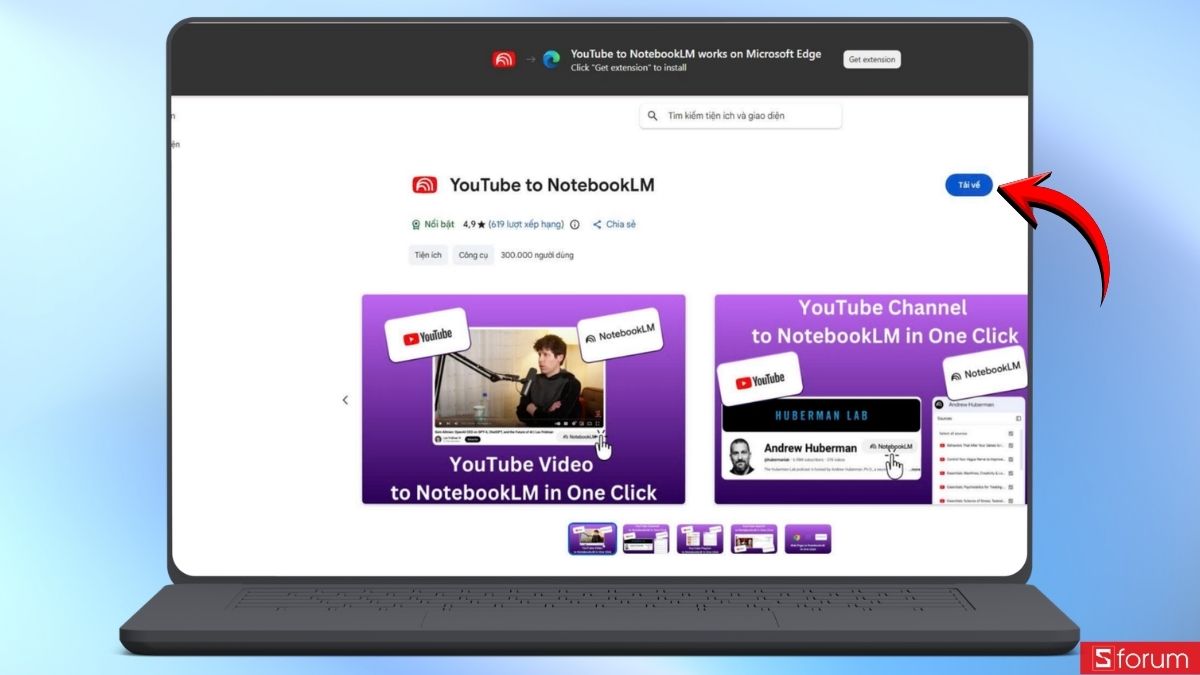The image size is (1200, 675).
Task: Click Click "Get extension" to install text
Action: [629, 68]
